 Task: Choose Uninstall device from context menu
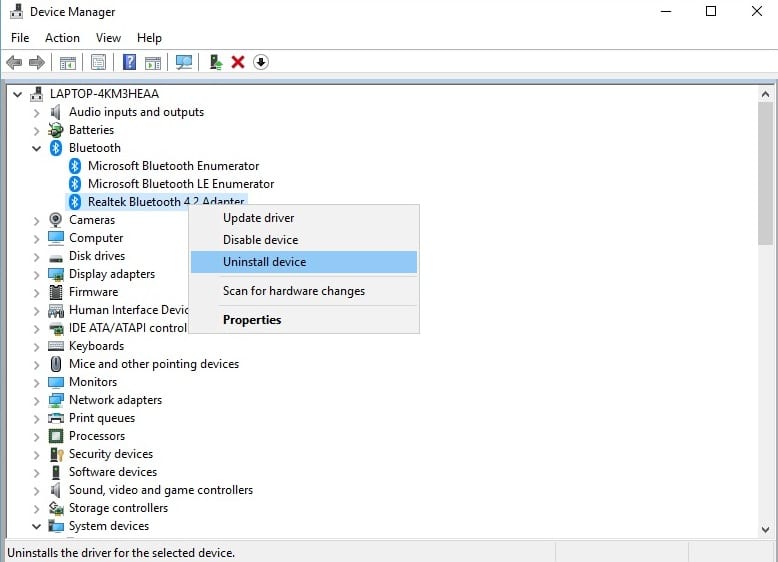[264, 262]
